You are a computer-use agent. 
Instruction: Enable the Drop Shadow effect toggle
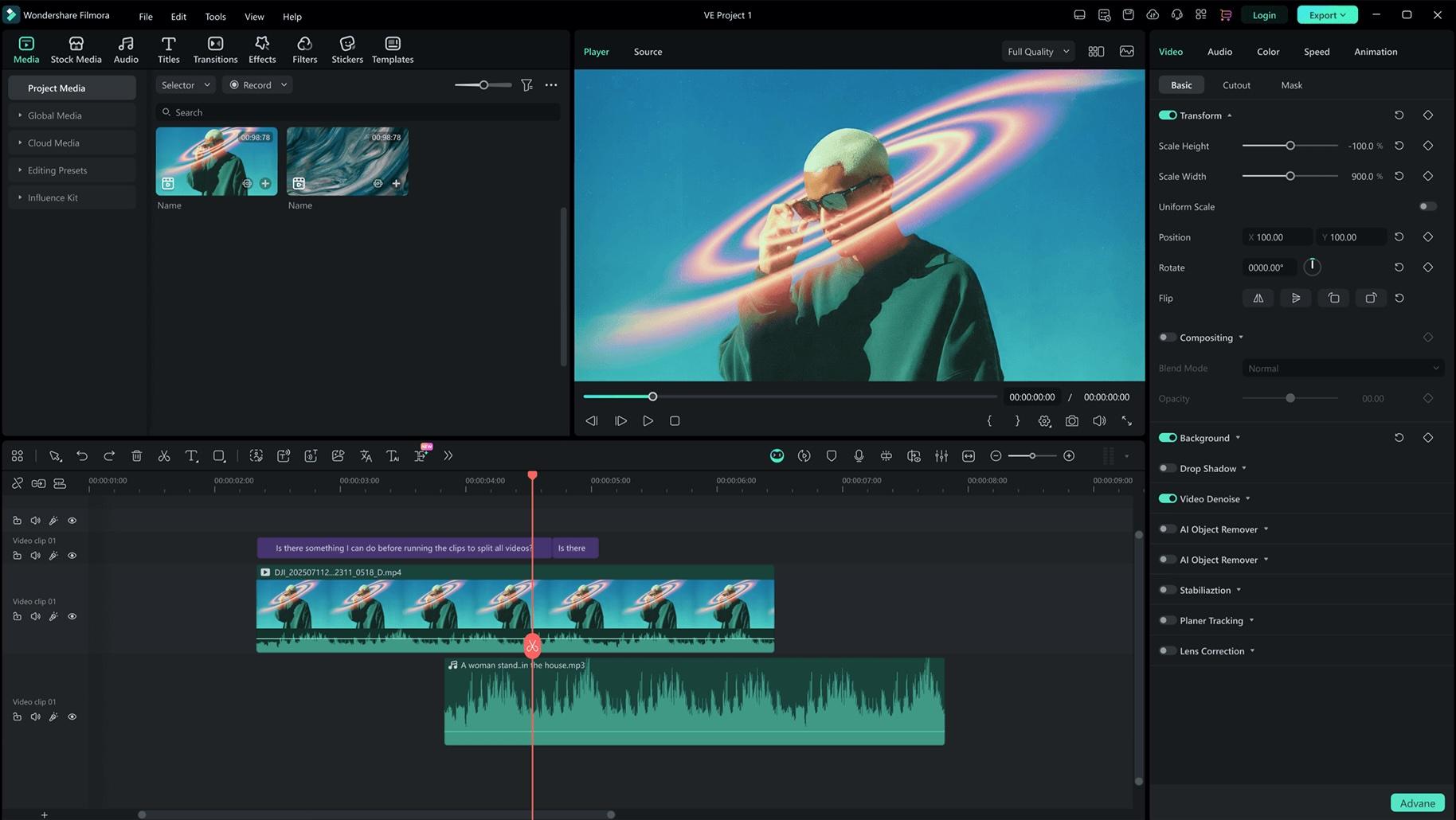[1166, 468]
